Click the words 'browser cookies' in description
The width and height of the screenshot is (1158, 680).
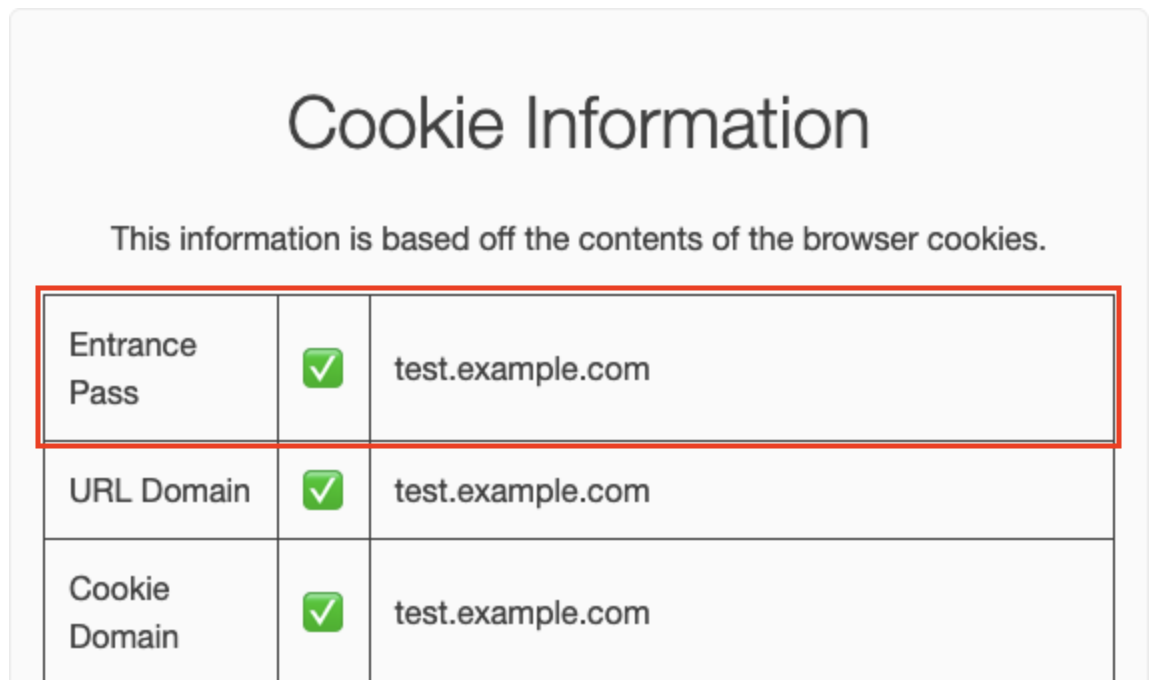coord(924,238)
